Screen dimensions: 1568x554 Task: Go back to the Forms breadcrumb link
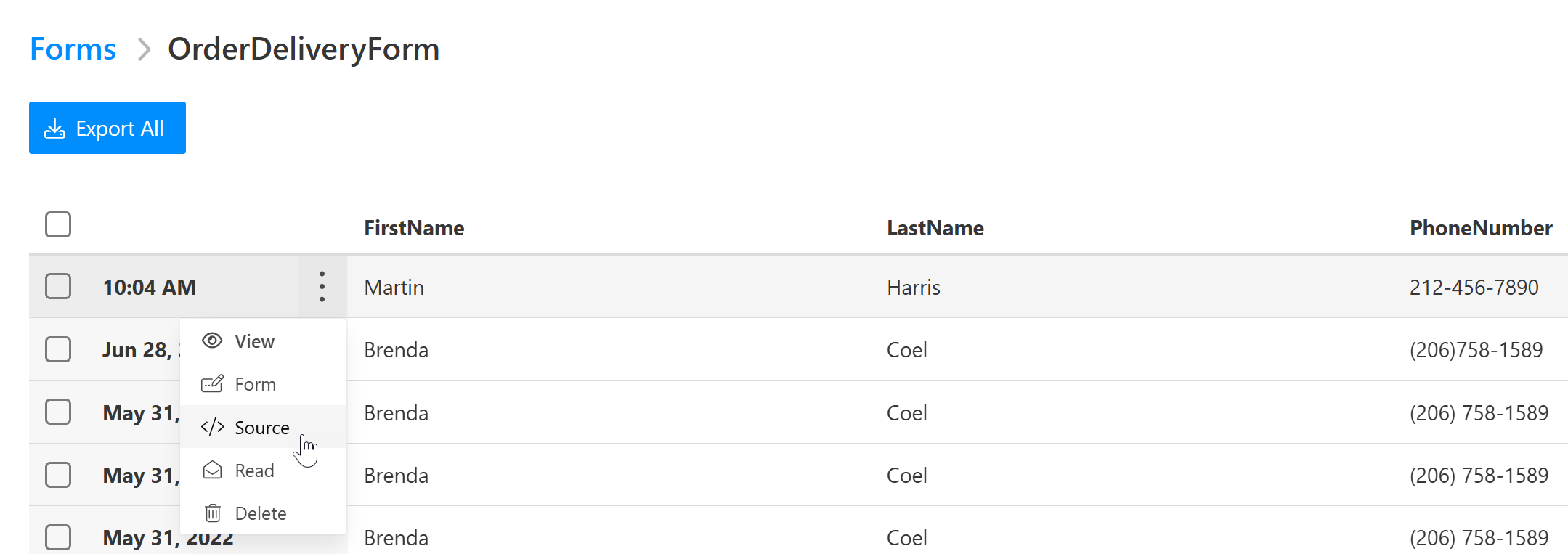73,49
